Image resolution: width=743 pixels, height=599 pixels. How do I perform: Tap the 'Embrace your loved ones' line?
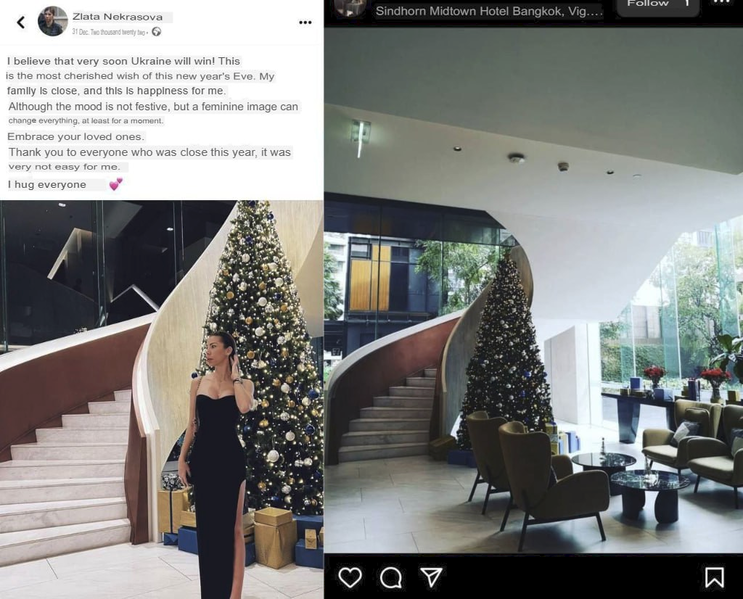pos(75,136)
